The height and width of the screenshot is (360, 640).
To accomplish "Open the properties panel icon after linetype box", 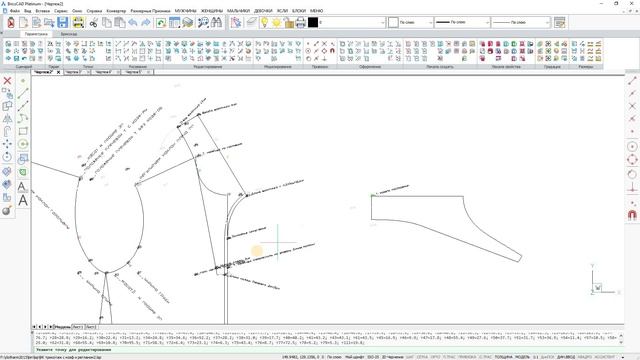I will tap(560, 22).
